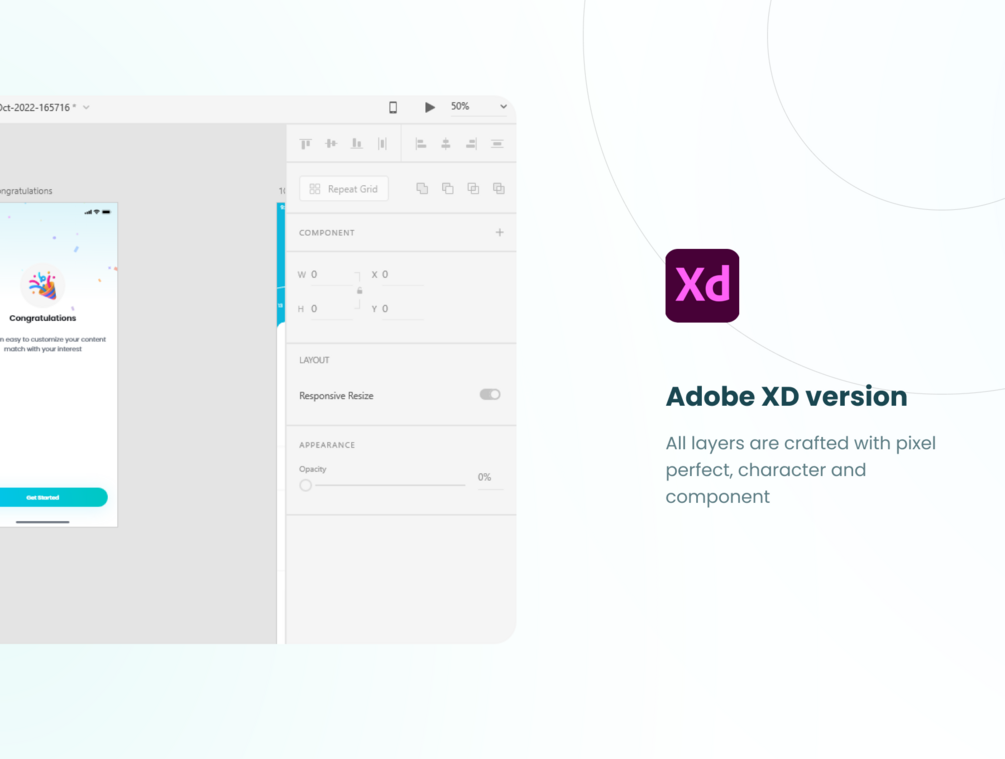This screenshot has width=1005, height=759.
Task: Distribute objects horizontally
Action: pos(382,144)
